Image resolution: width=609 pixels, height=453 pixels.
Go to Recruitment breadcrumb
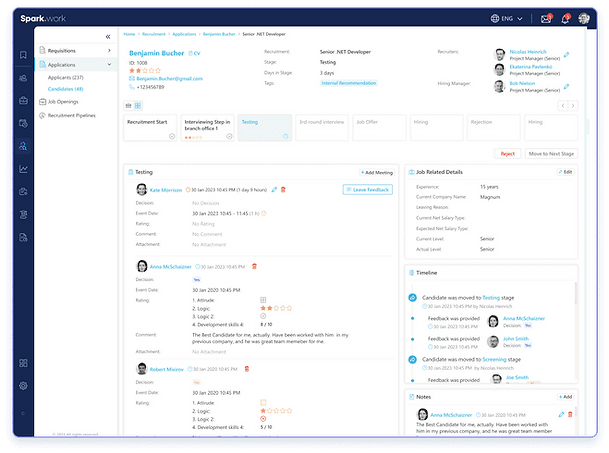tap(153, 34)
